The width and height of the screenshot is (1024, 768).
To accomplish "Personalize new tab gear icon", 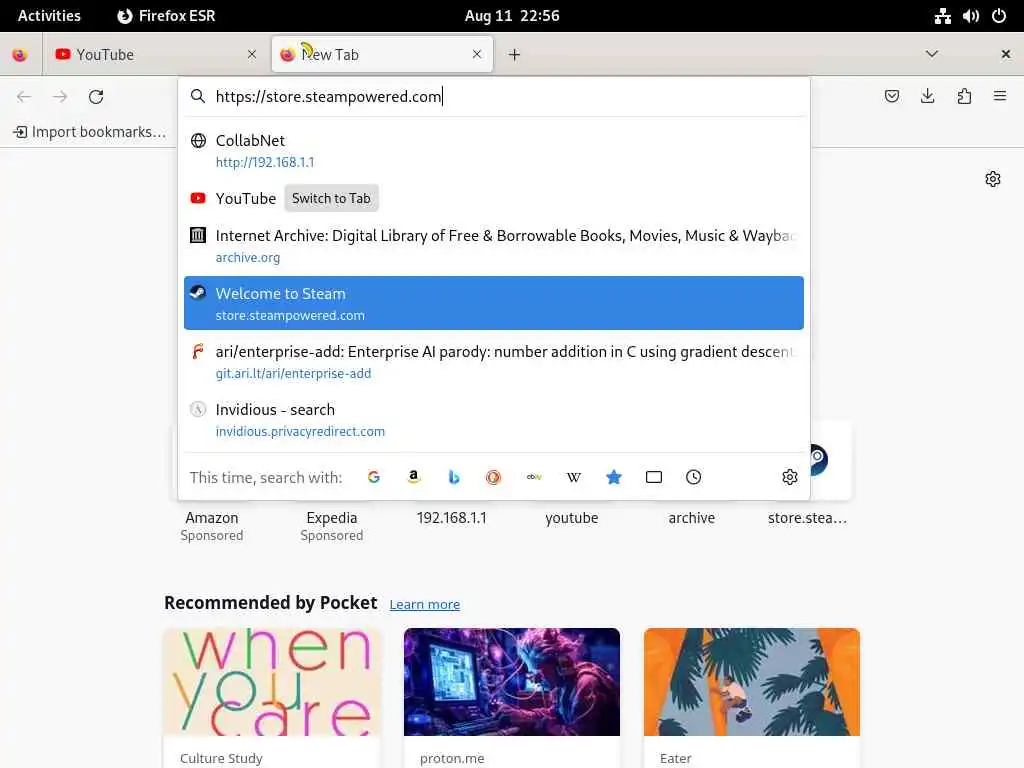I will [993, 179].
